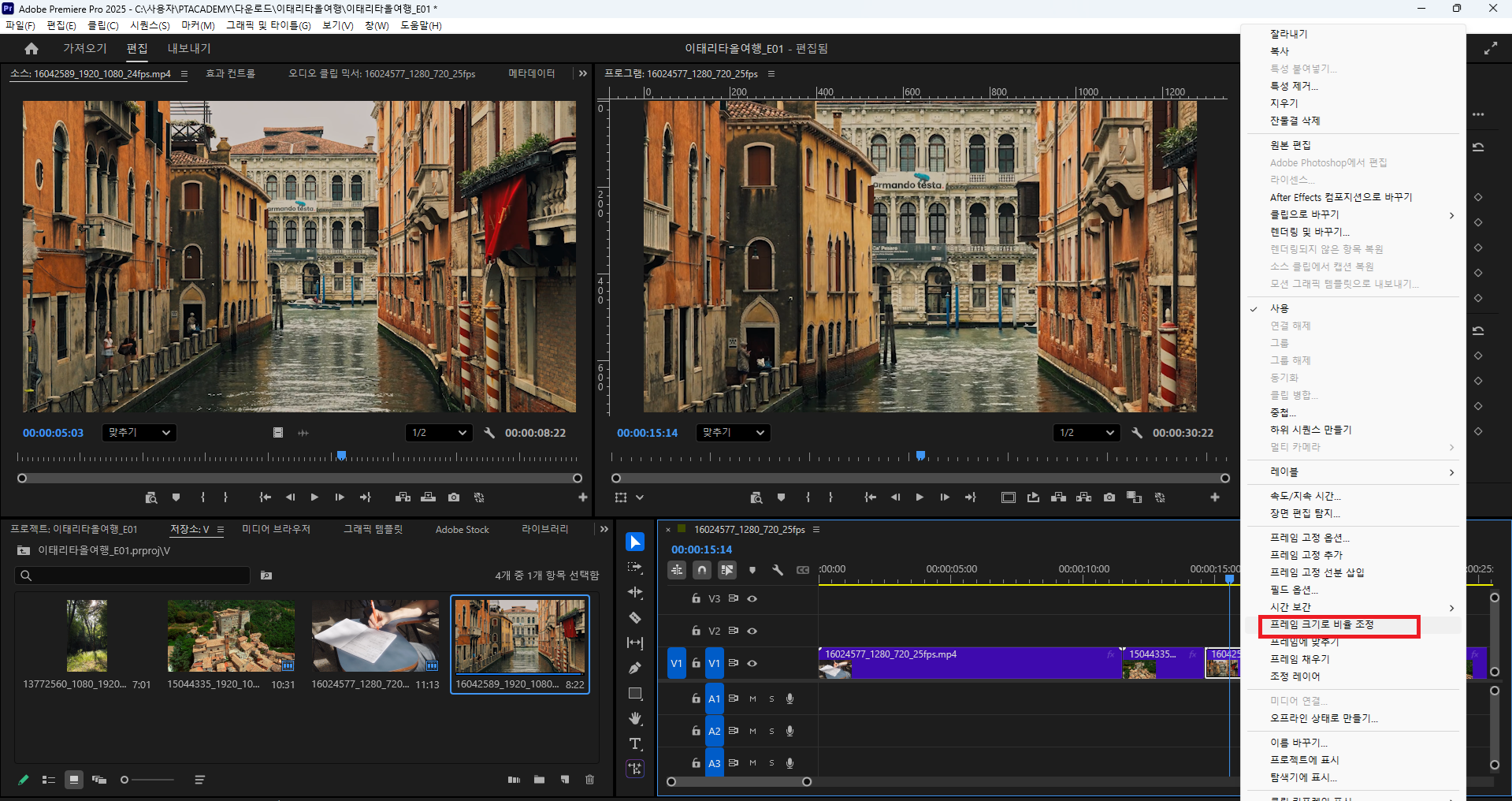
Task: Toggle A3 track lock
Action: coord(696,763)
